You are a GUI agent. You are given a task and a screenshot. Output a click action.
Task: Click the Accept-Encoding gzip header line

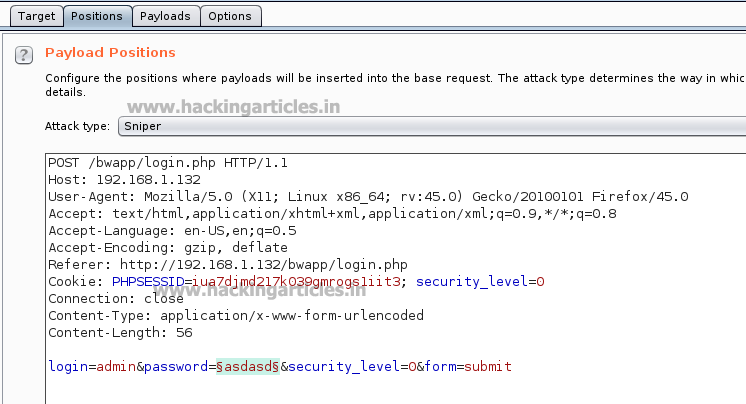click(168, 247)
